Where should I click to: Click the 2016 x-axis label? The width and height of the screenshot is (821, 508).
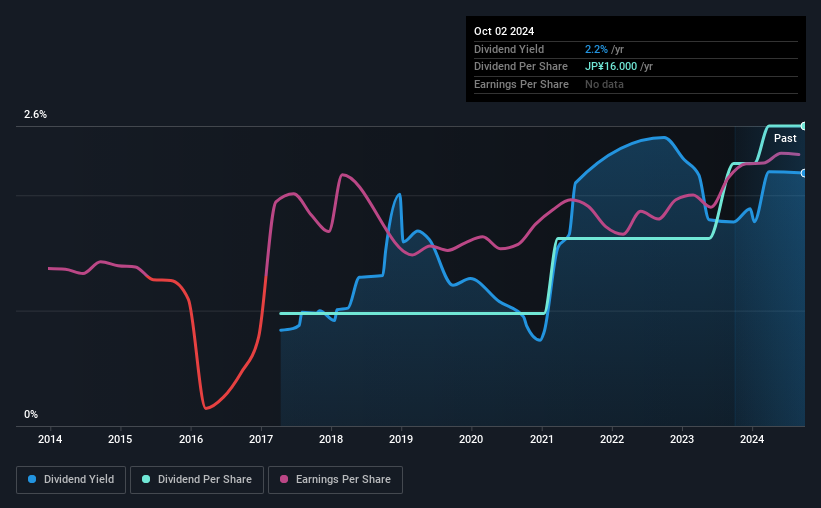(x=191, y=439)
